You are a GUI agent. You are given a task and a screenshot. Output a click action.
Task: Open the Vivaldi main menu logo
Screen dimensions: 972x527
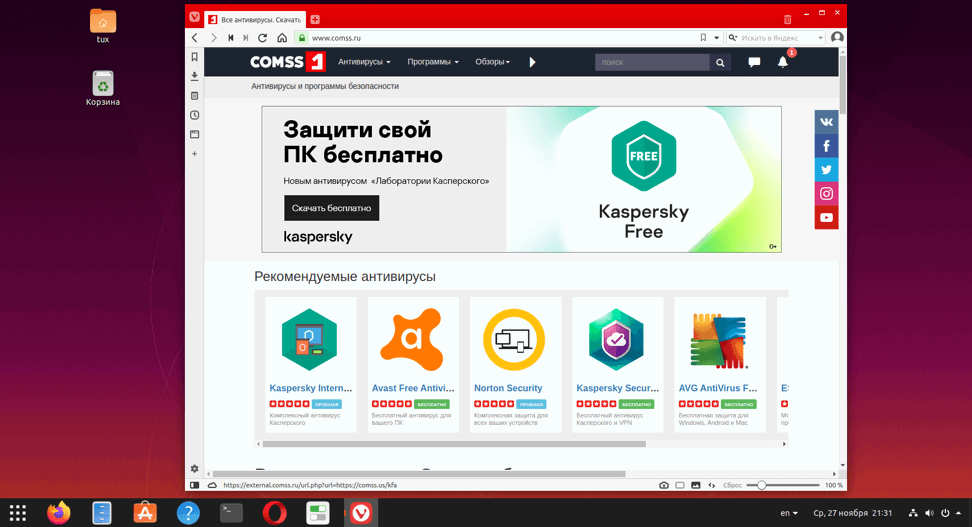(195, 17)
